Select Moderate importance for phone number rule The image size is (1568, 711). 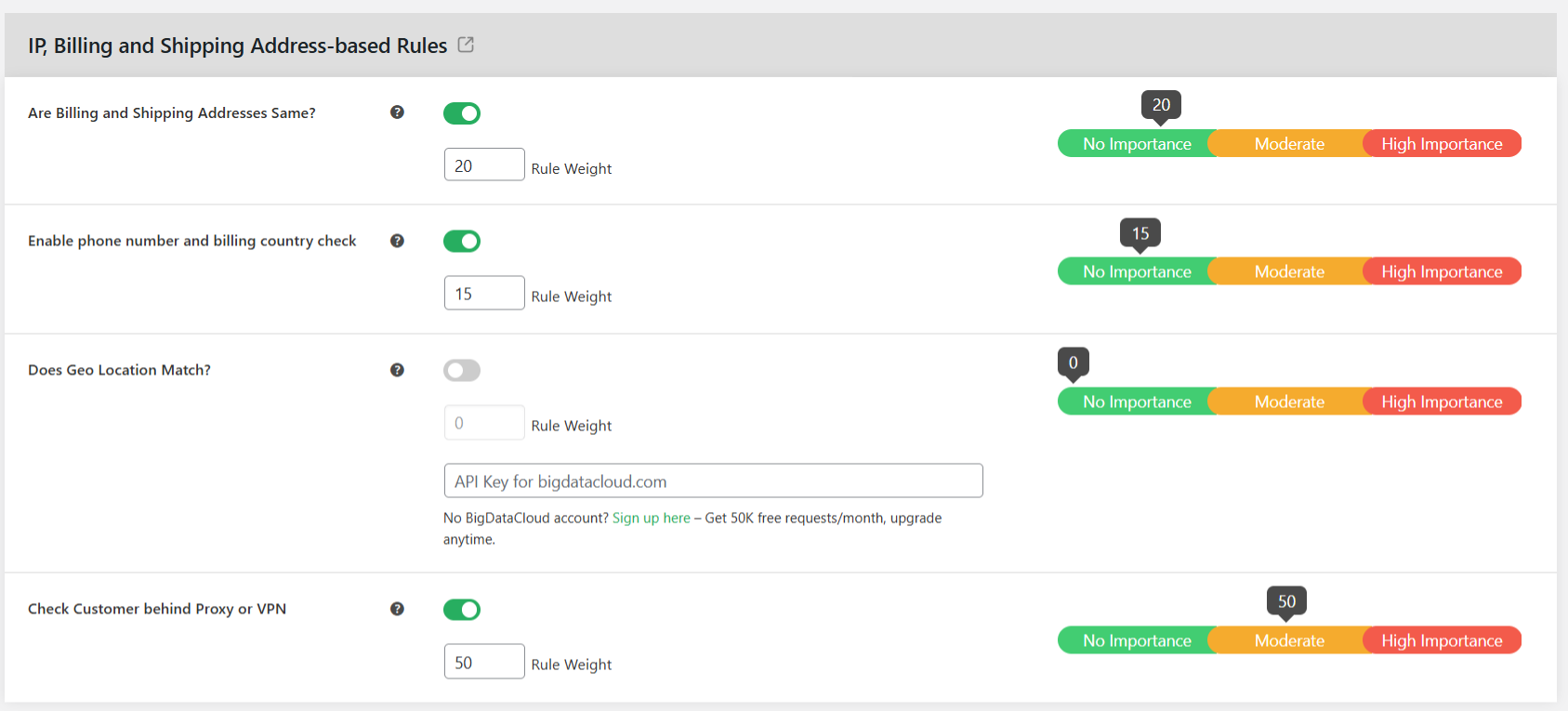point(1289,270)
